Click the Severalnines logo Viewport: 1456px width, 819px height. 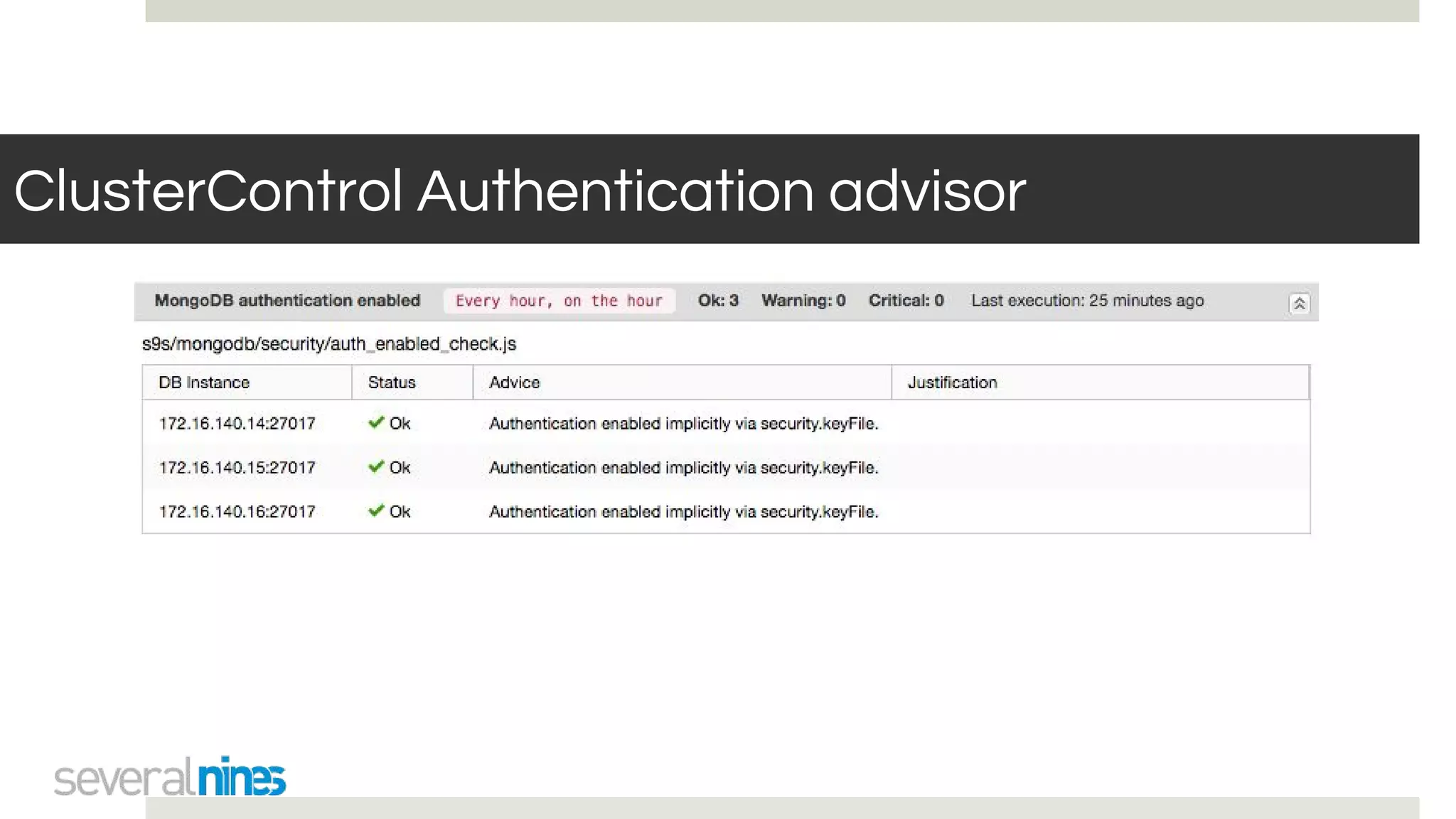(170, 776)
